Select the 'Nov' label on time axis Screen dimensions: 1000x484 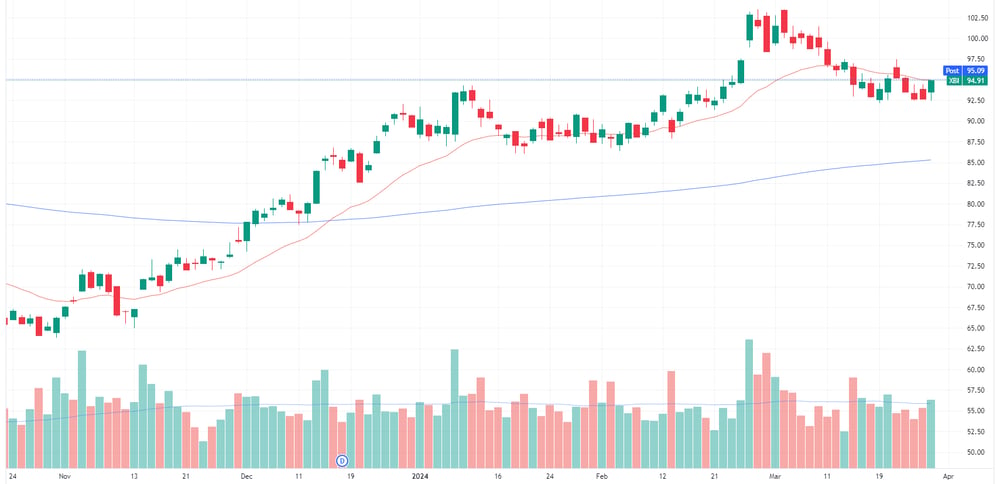click(x=64, y=476)
